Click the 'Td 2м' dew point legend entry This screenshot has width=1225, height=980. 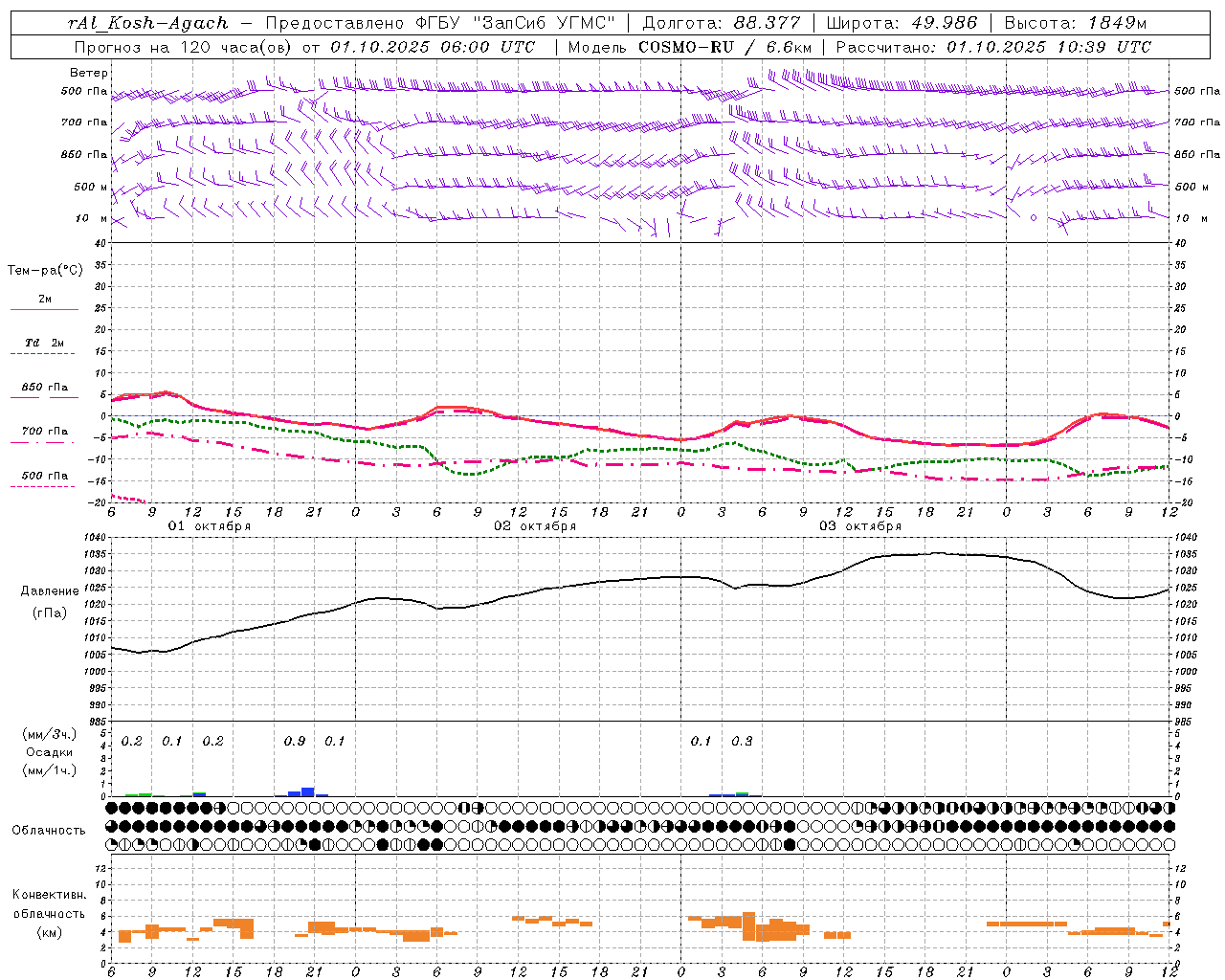[x=45, y=343]
